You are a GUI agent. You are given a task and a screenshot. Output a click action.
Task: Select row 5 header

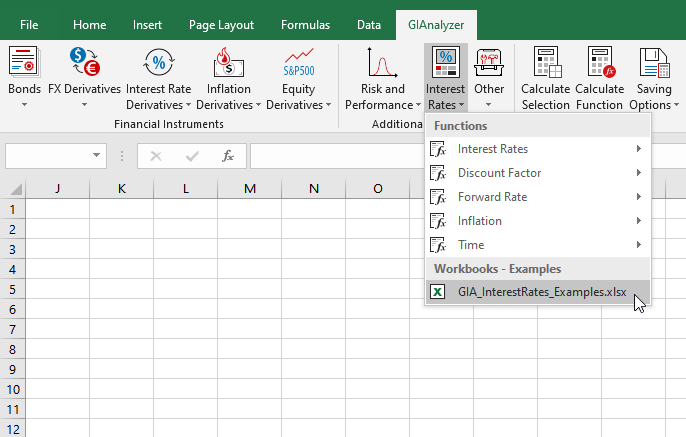point(12,289)
